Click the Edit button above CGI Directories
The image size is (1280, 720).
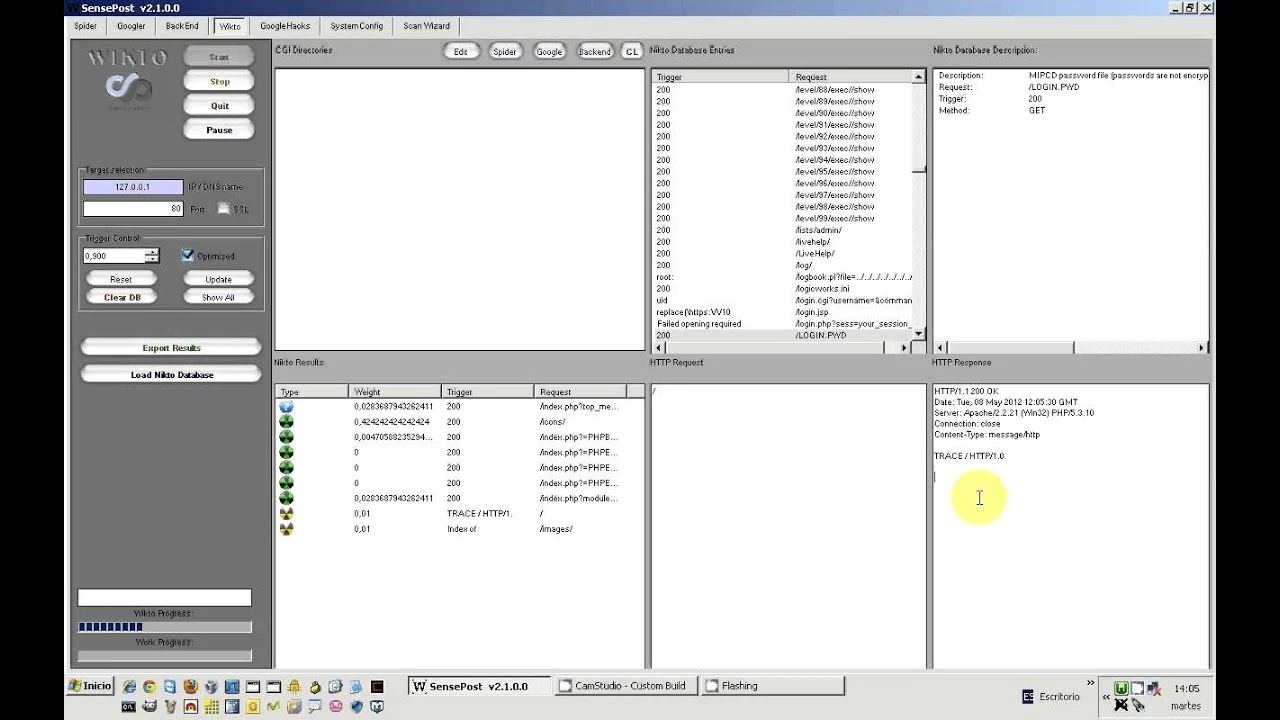(460, 51)
